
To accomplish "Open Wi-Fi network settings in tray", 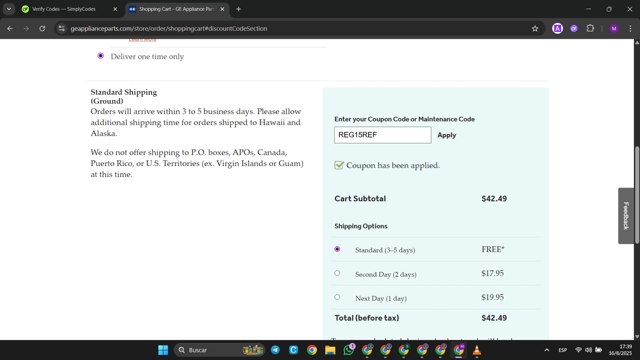I will tap(578, 350).
